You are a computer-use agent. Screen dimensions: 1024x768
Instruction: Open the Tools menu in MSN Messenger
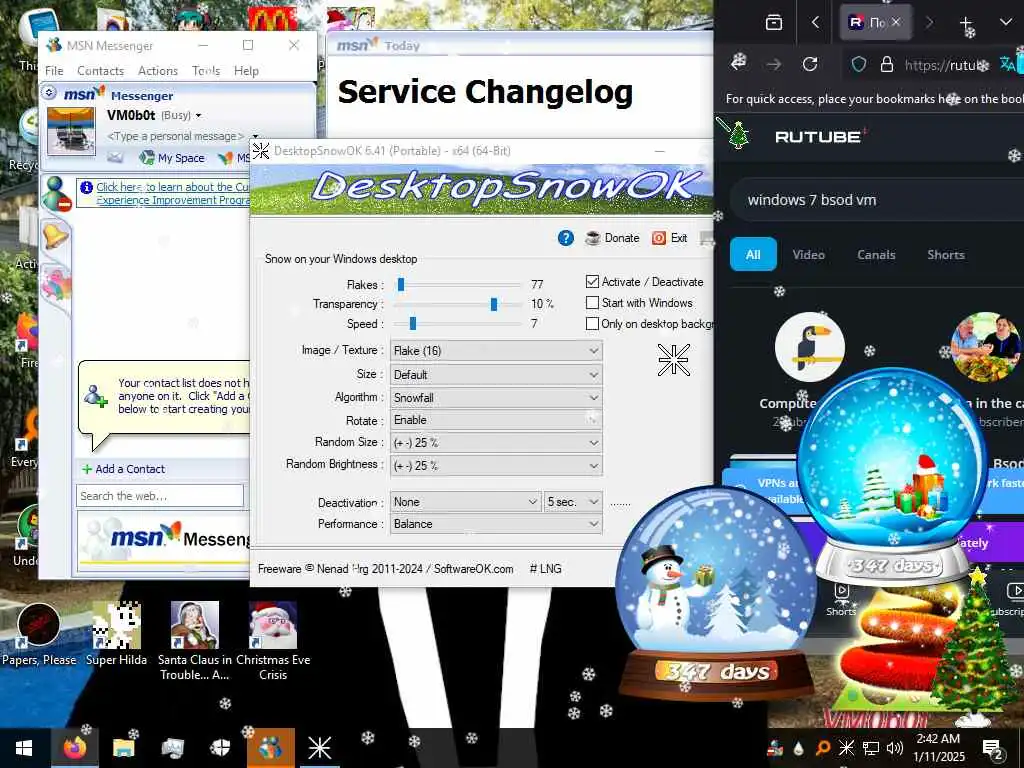tap(206, 71)
